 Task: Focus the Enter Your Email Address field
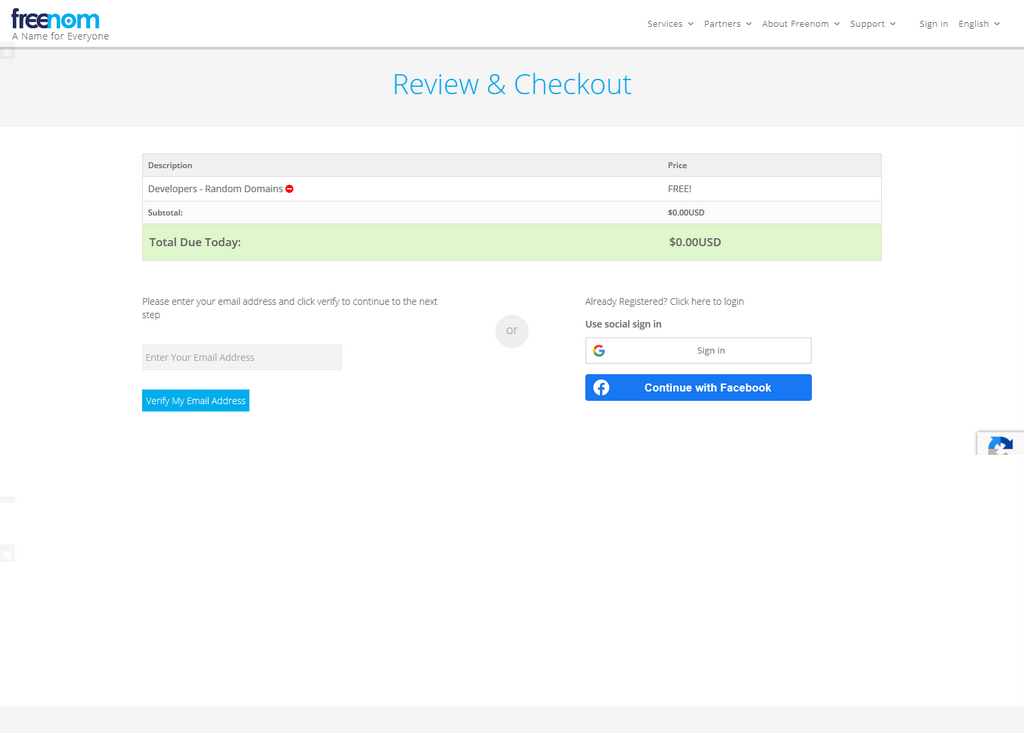click(x=242, y=357)
